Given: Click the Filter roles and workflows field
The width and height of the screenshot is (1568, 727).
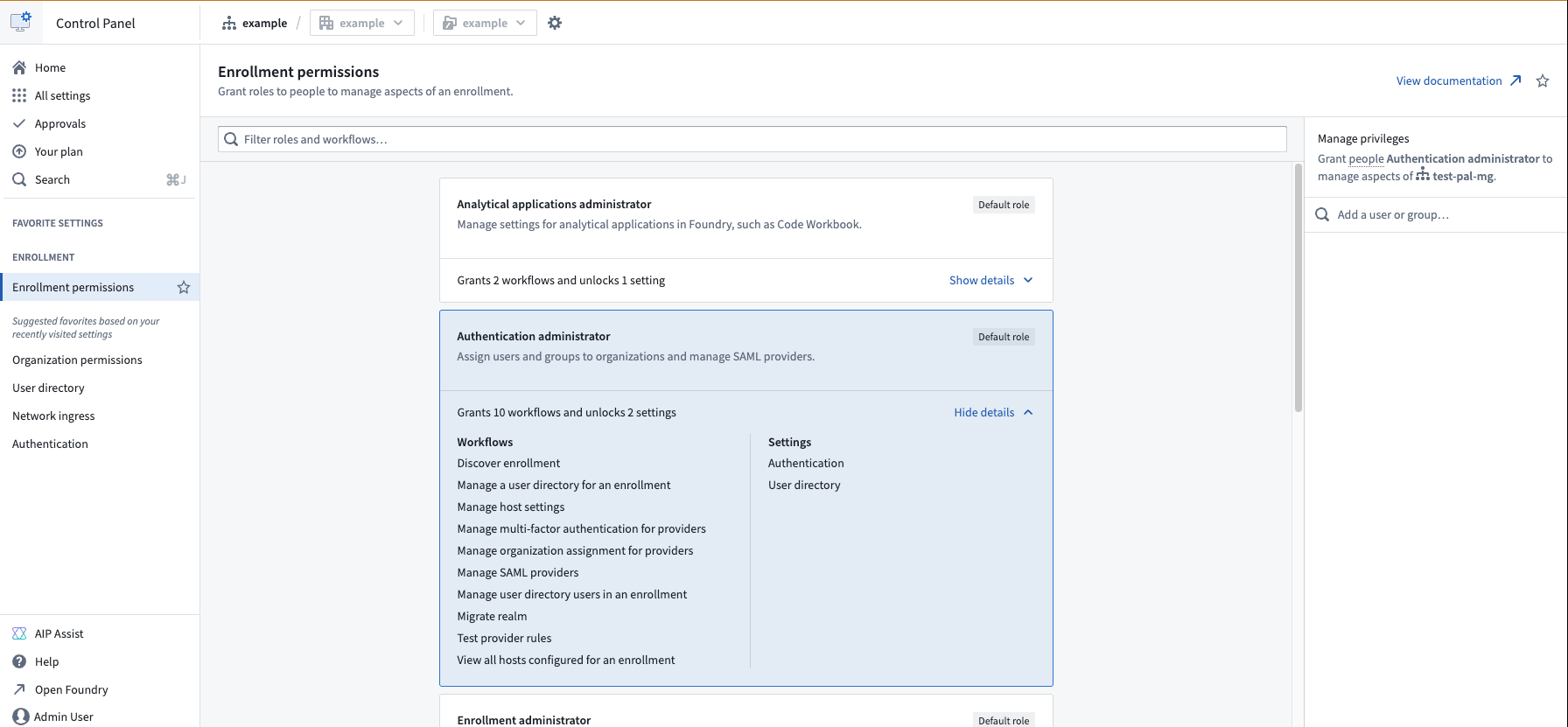Looking at the screenshot, I should 752,139.
